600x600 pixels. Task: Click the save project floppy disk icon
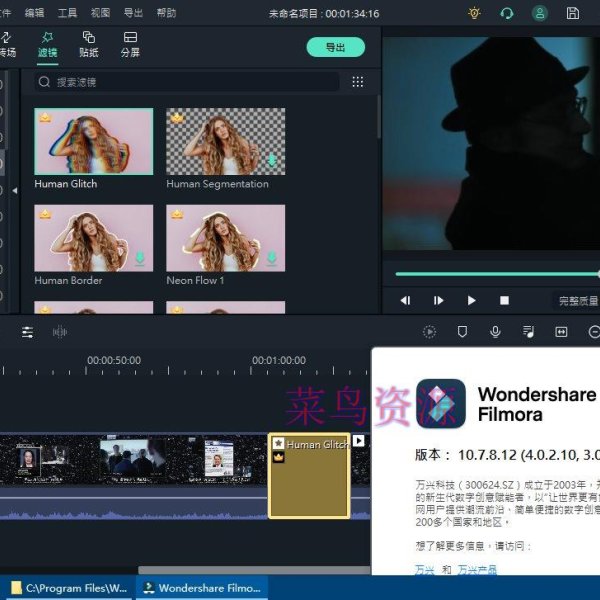(x=573, y=13)
